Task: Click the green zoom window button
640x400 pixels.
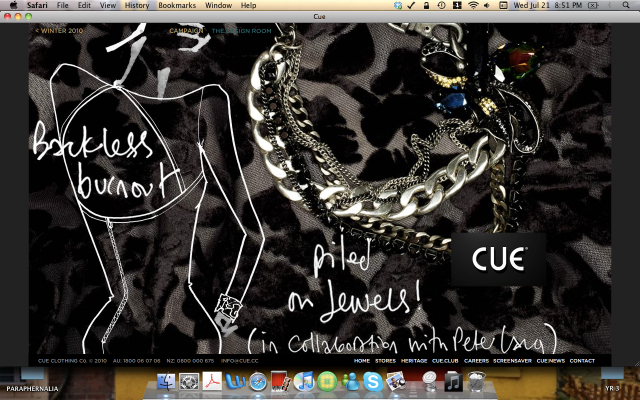Action: point(28,16)
